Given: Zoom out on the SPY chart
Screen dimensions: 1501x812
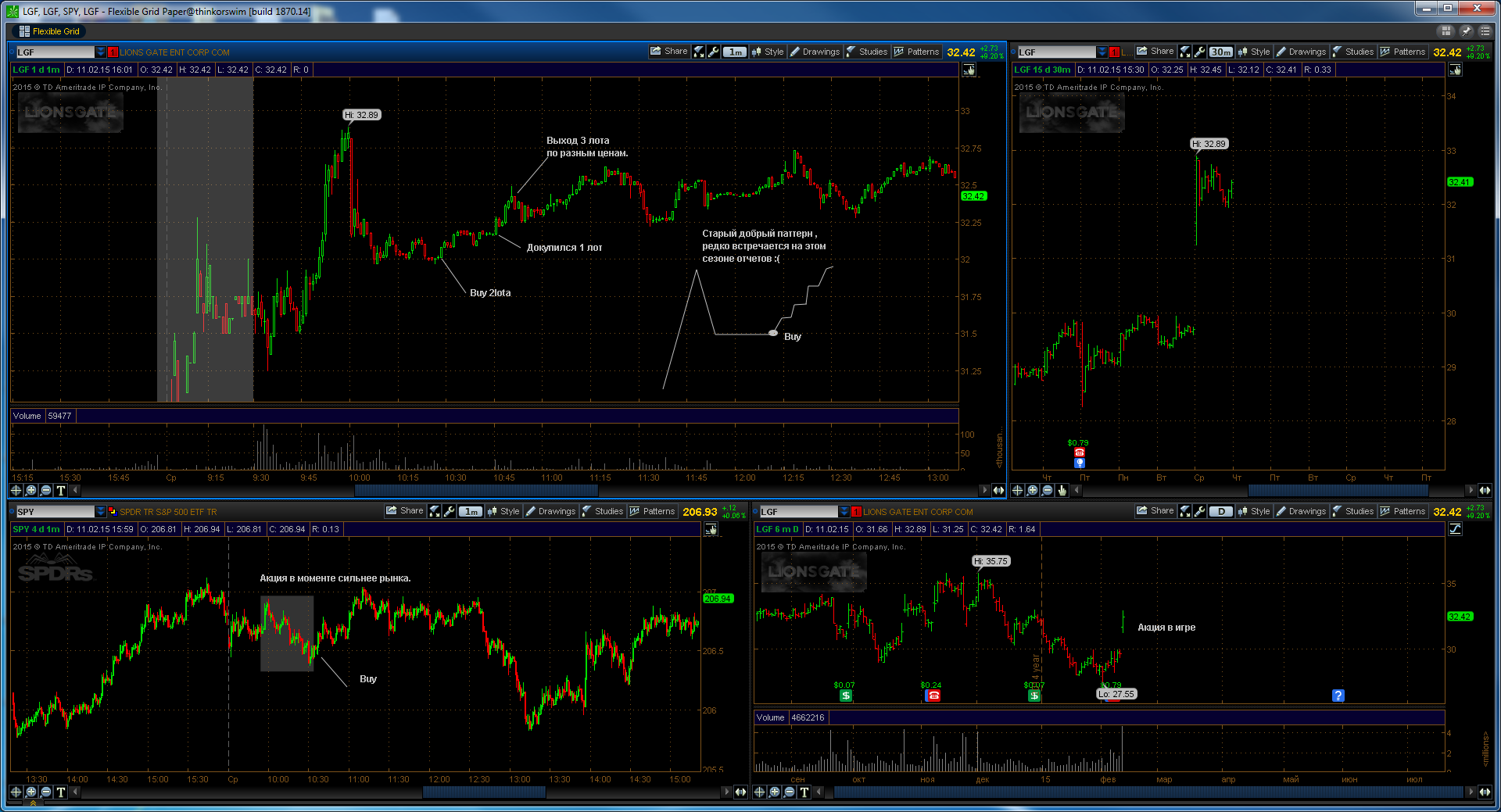Looking at the screenshot, I should tap(45, 792).
